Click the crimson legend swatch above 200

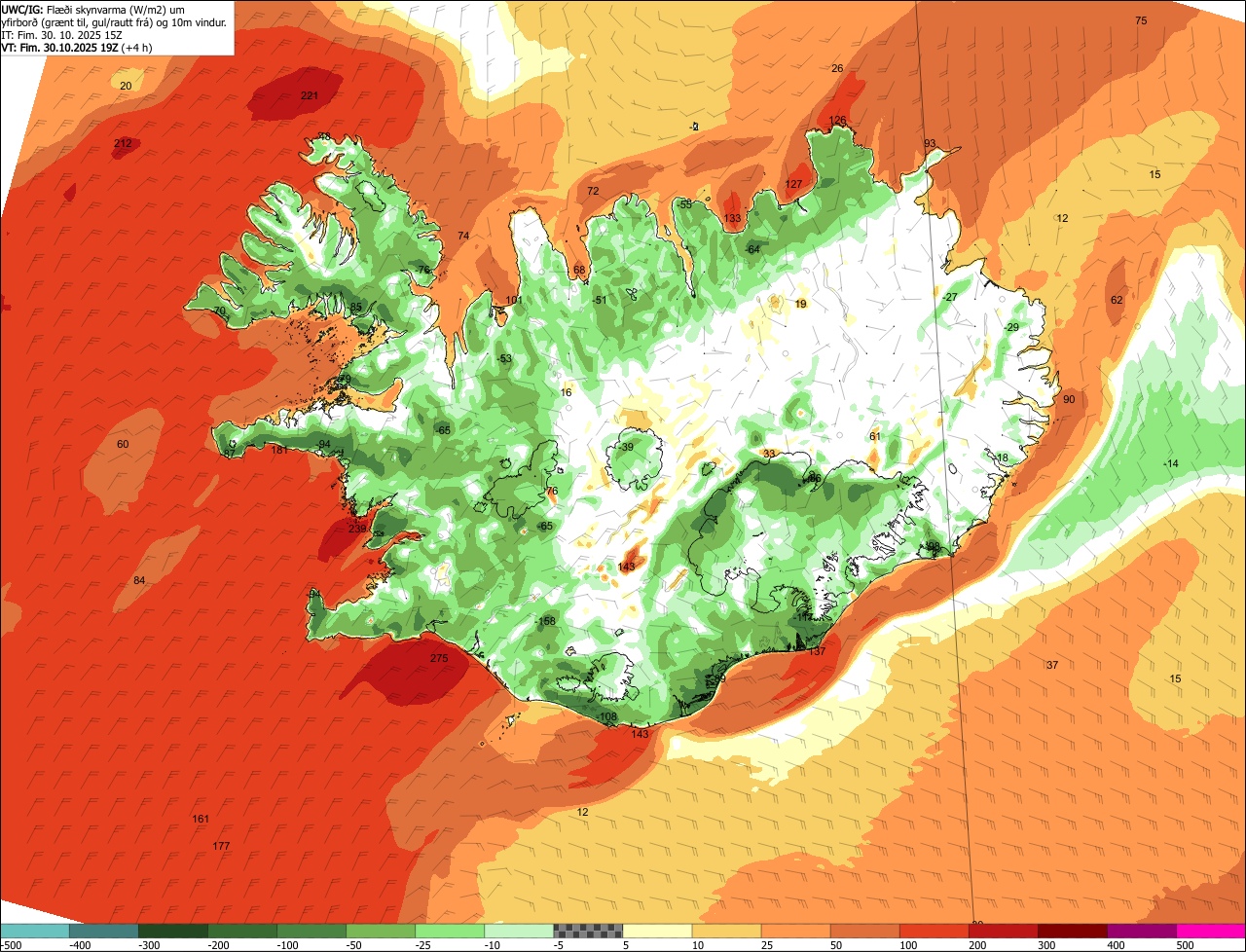tap(1004, 931)
